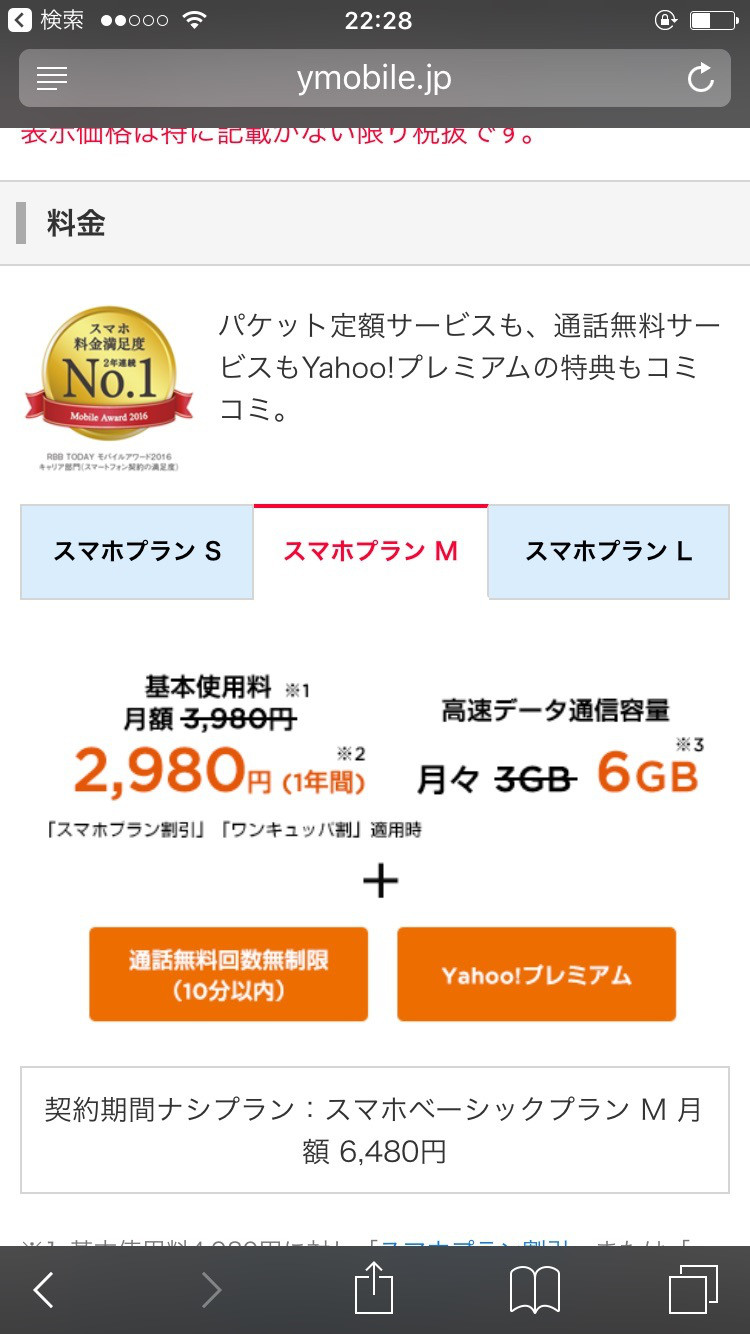750x1334 pixels.
Task: Return to 検索 app via back chevron
Action: [46, 19]
